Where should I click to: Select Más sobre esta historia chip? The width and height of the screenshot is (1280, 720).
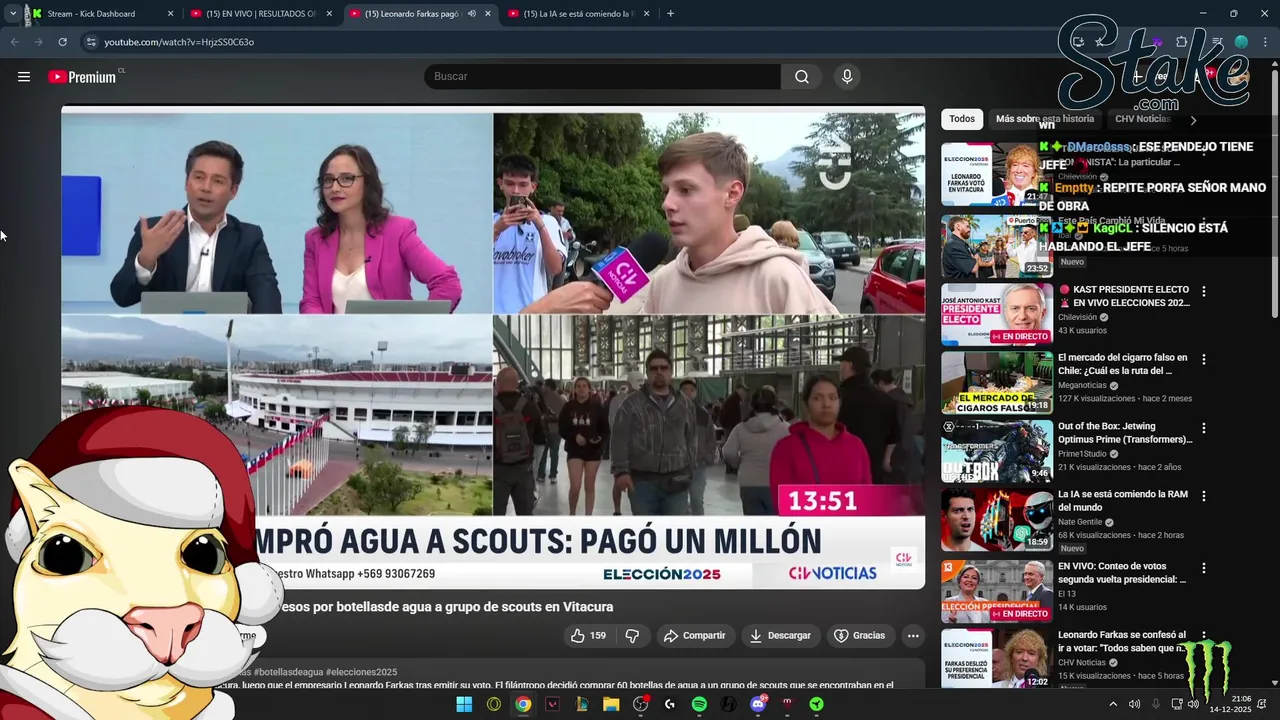1045,119
